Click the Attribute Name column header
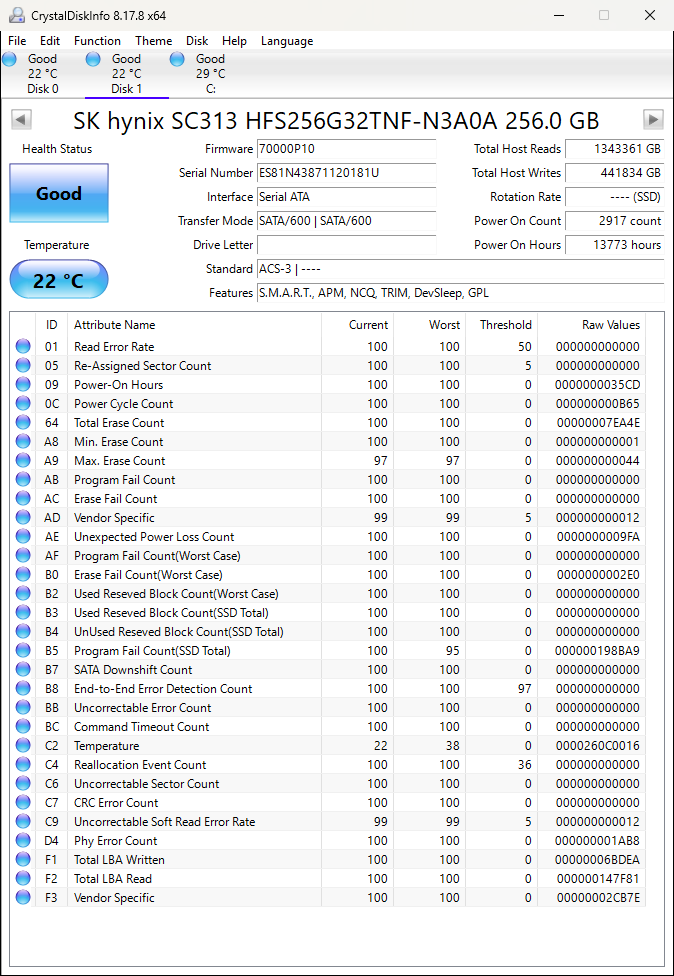Viewport: 674px width, 976px height. [x=114, y=325]
